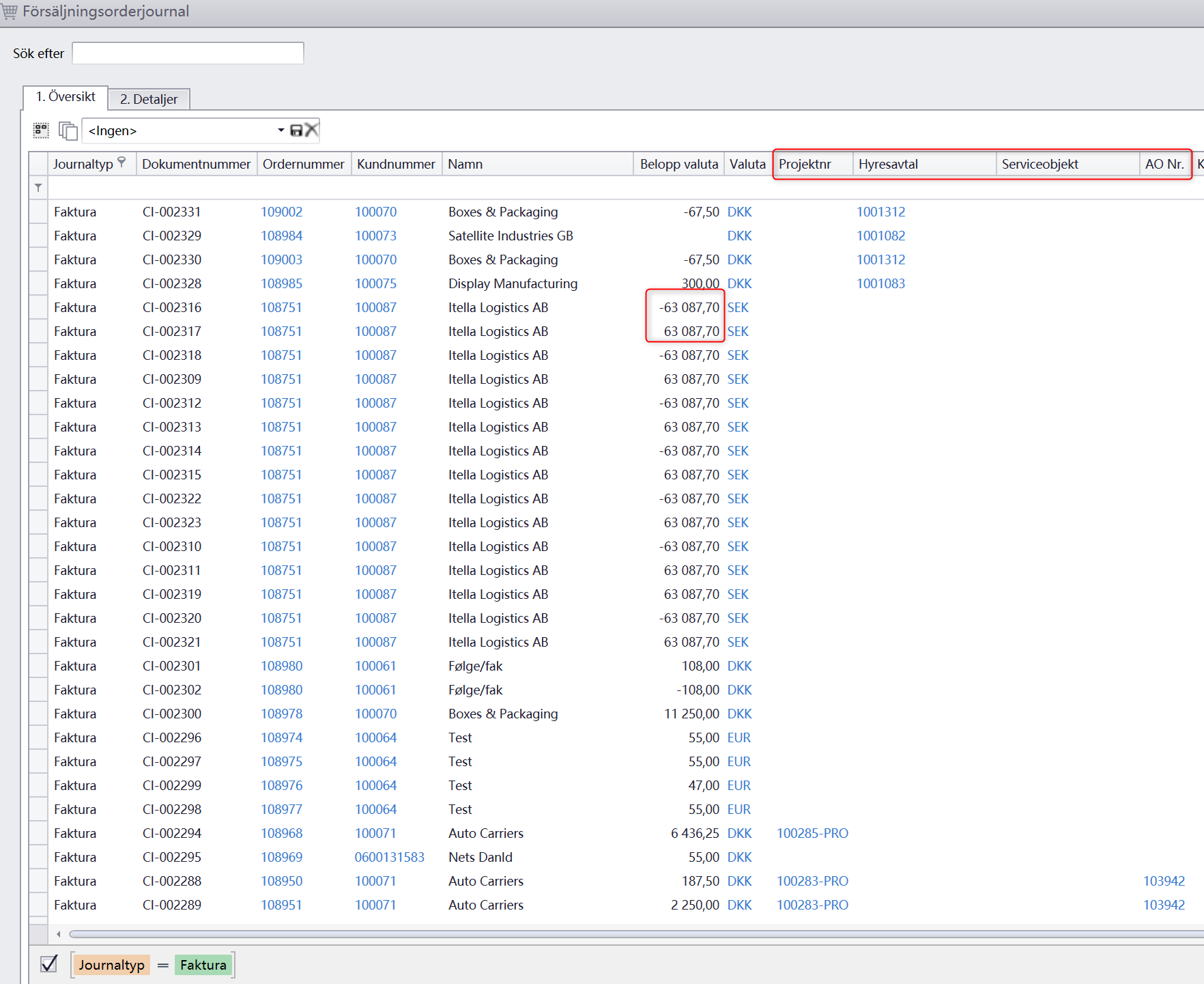Open order number 108968 link
The height and width of the screenshot is (984, 1204).
point(282,833)
